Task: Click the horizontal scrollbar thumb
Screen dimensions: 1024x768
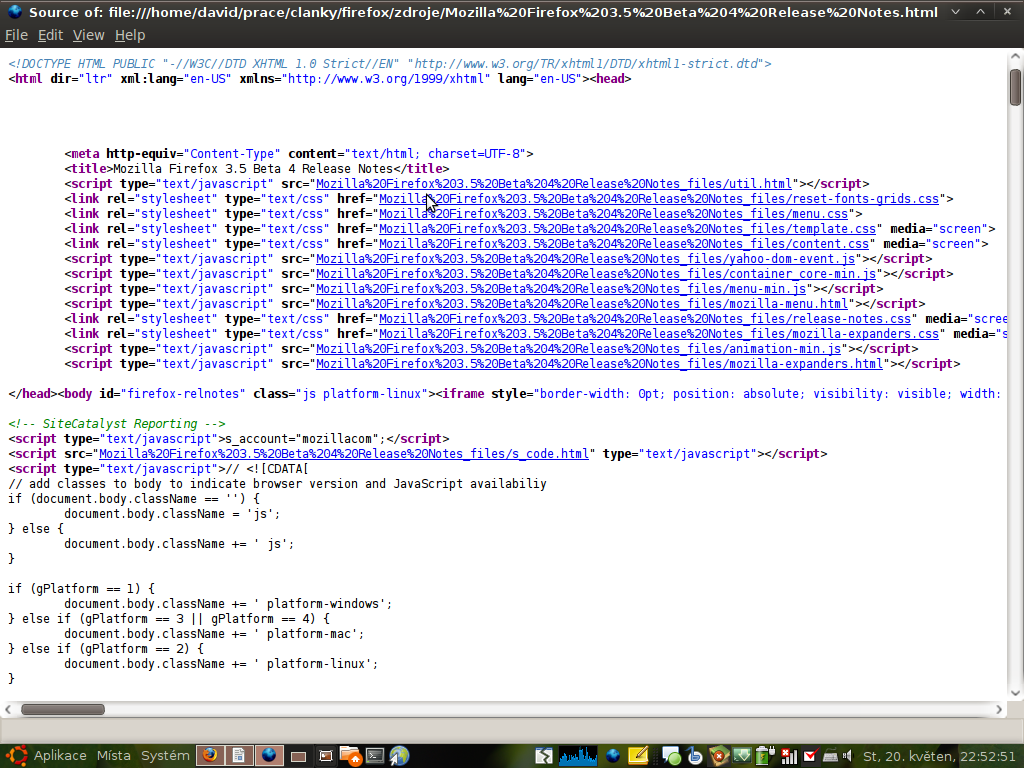Action: click(x=63, y=709)
